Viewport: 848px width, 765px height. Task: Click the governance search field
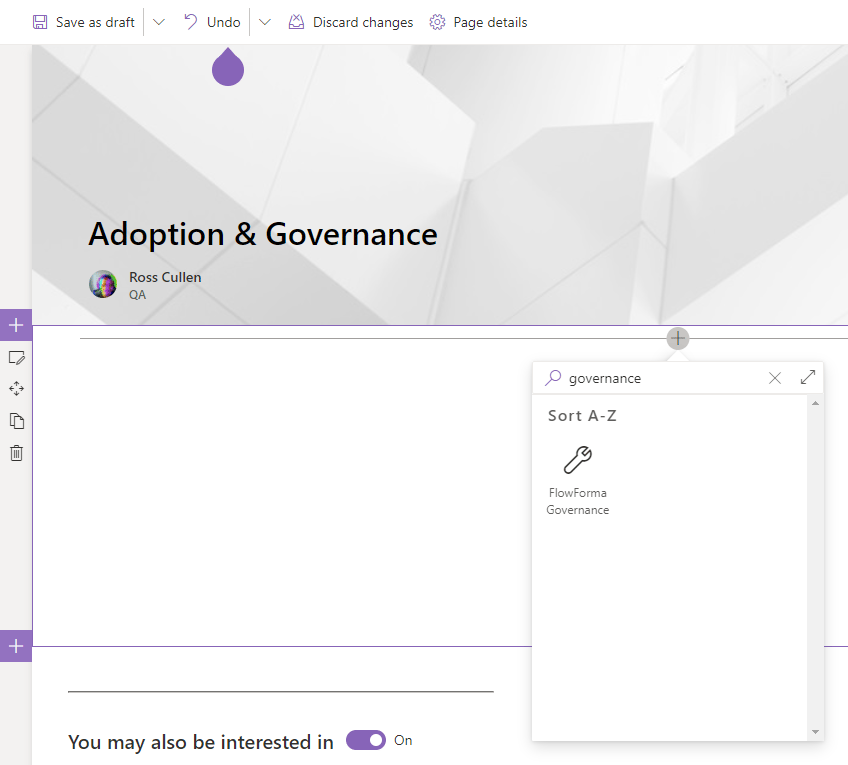click(662, 378)
